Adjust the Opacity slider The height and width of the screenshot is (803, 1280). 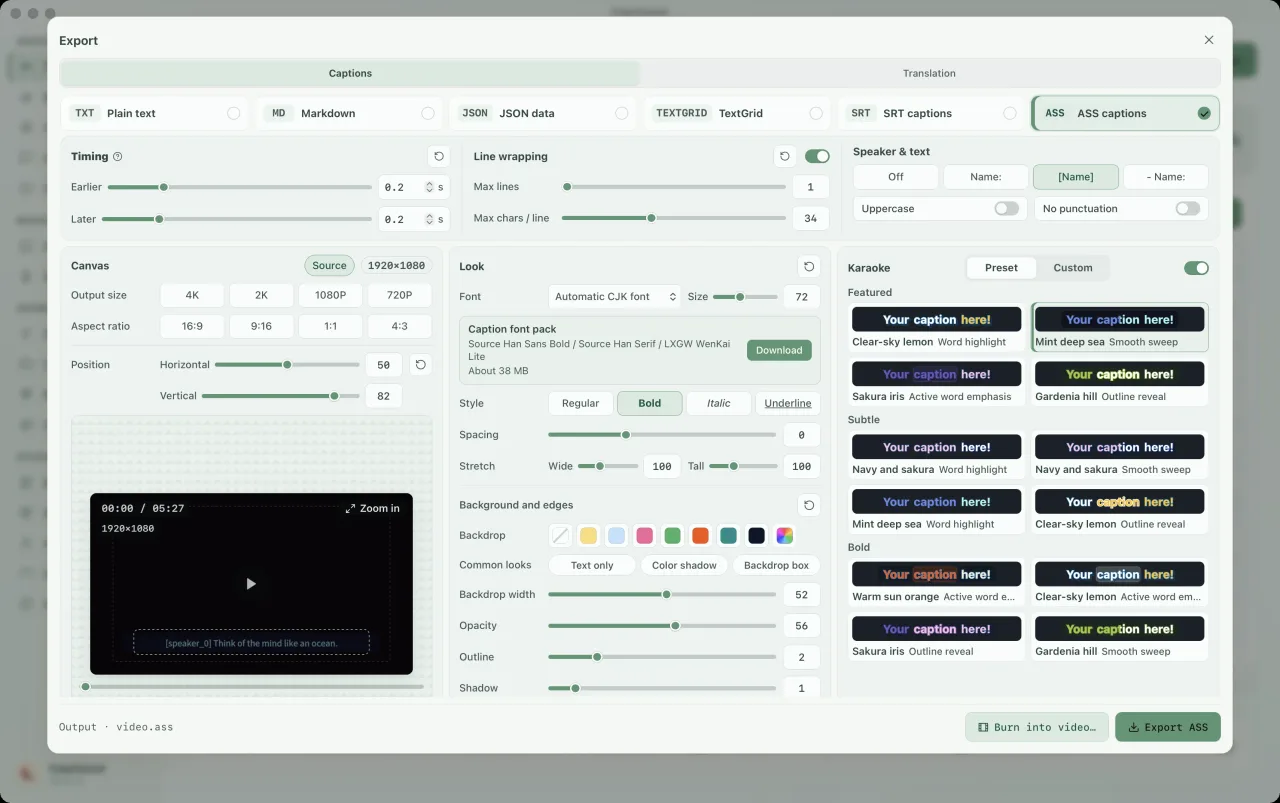[662, 626]
